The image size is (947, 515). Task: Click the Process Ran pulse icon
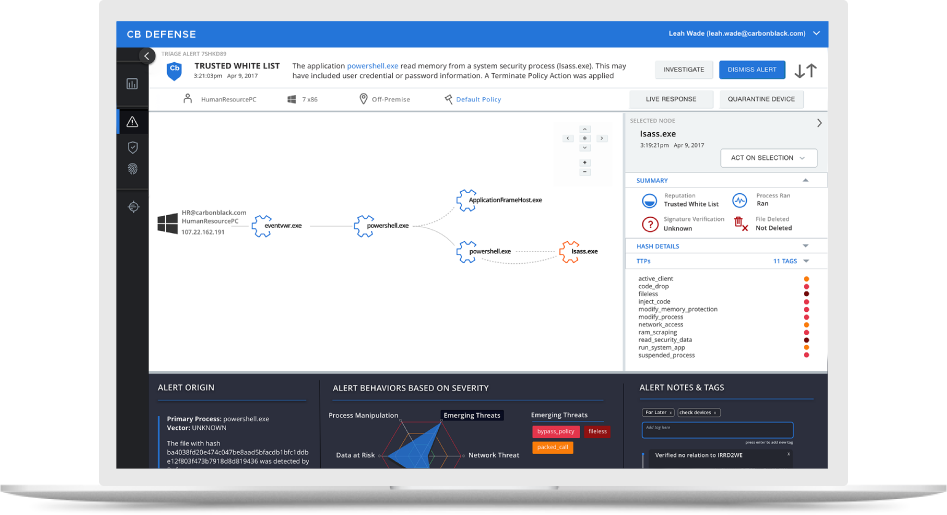[x=740, y=200]
